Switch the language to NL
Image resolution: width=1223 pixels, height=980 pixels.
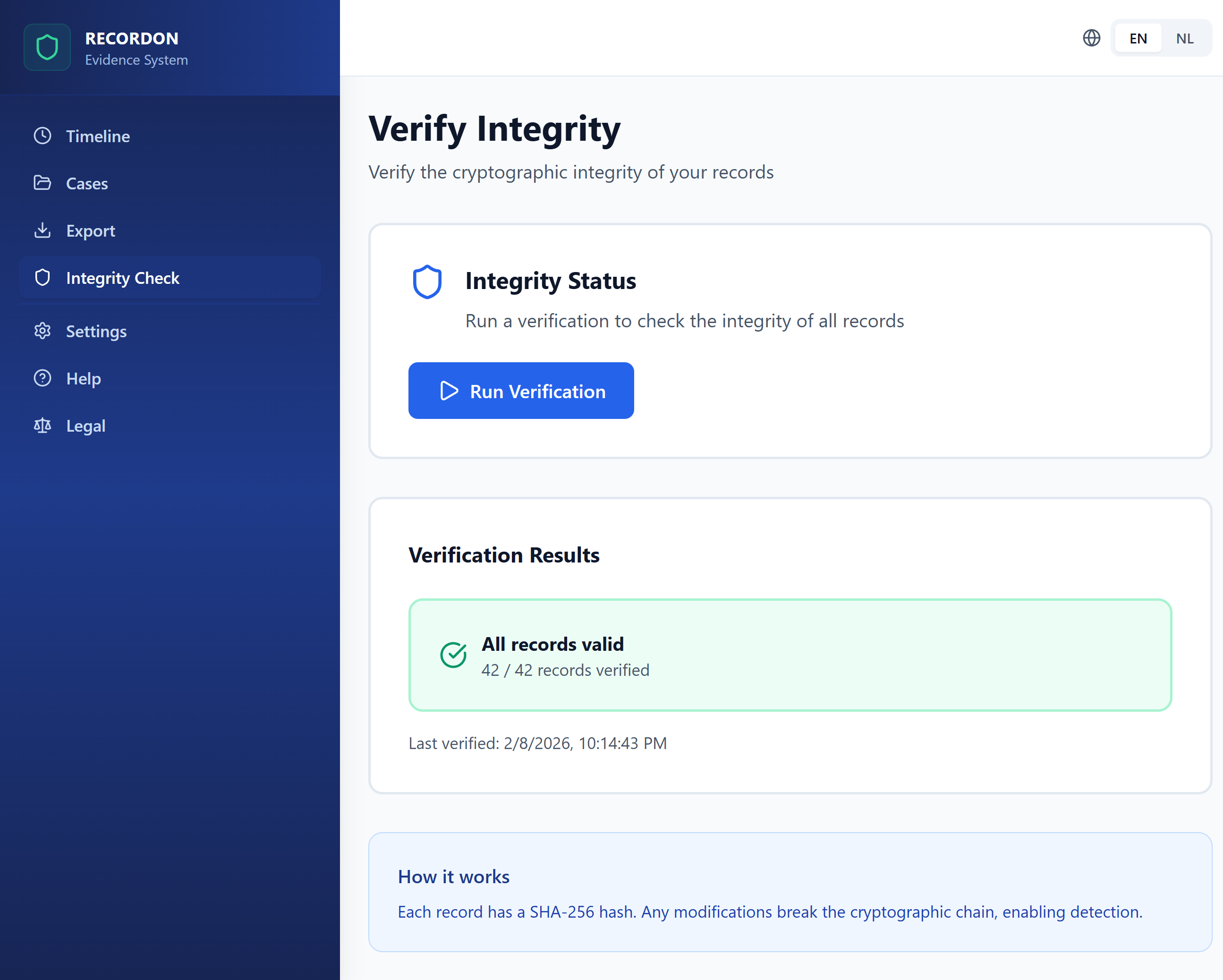click(x=1185, y=37)
